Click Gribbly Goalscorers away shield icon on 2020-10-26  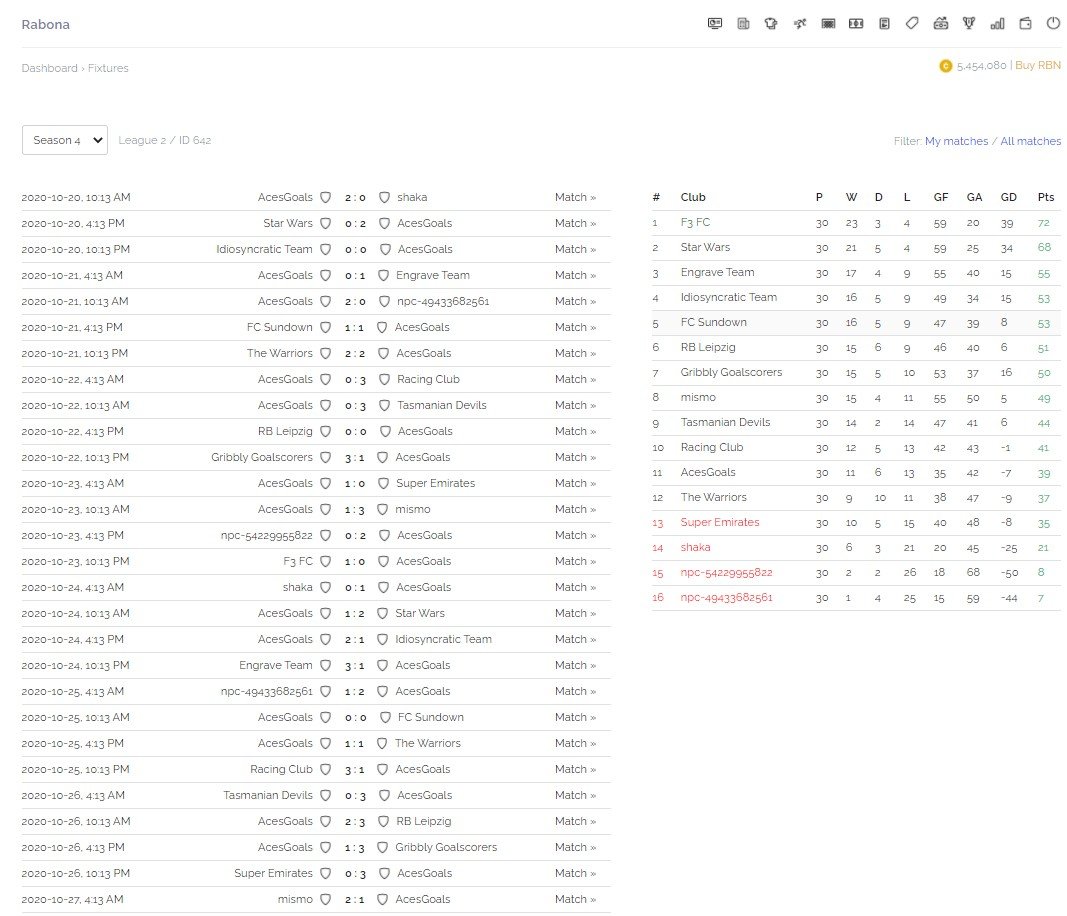click(x=382, y=848)
